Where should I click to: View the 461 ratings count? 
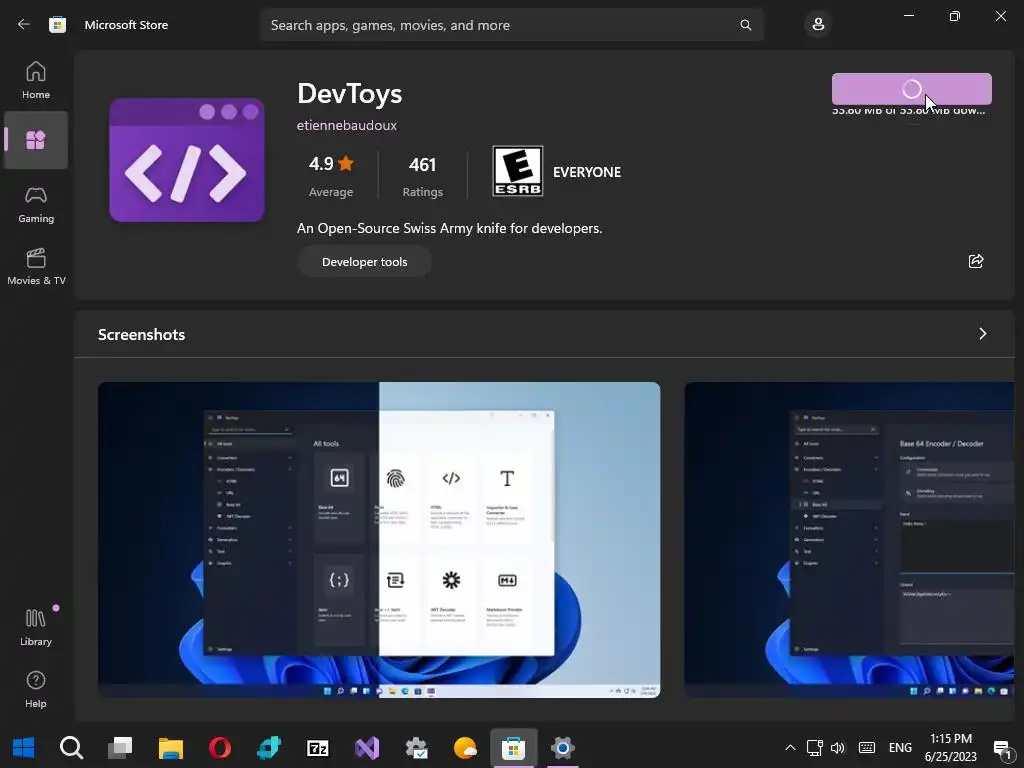point(423,176)
